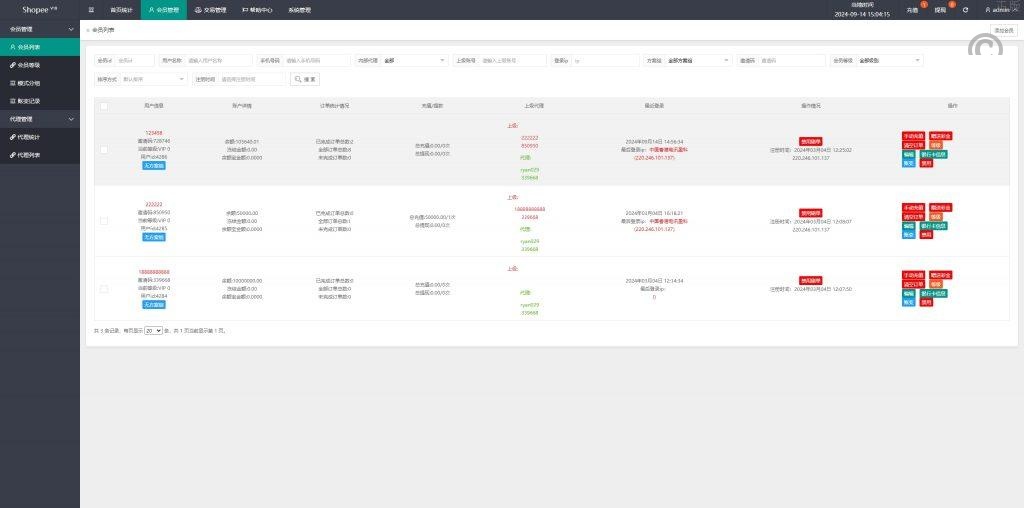Open 会员等级 in the sidebar
This screenshot has width=1024, height=508.
(x=30, y=64)
